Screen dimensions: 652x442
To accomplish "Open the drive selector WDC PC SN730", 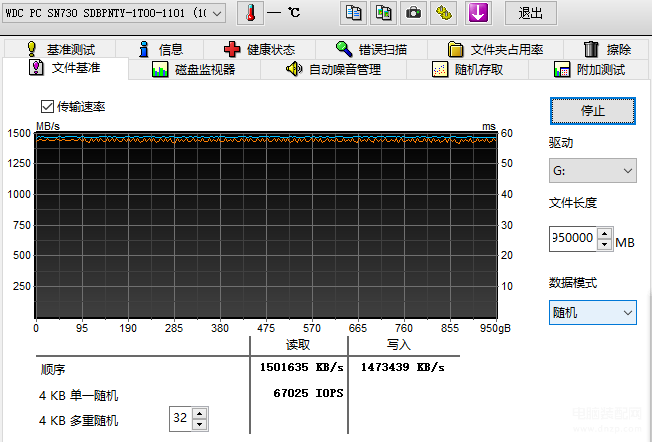I will coord(114,13).
